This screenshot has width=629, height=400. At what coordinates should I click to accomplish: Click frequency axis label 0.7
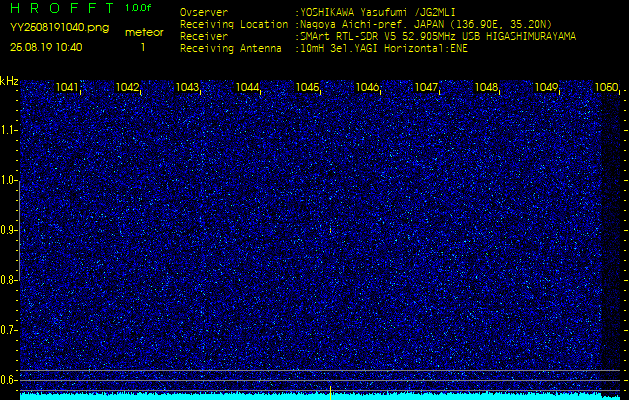(7, 330)
